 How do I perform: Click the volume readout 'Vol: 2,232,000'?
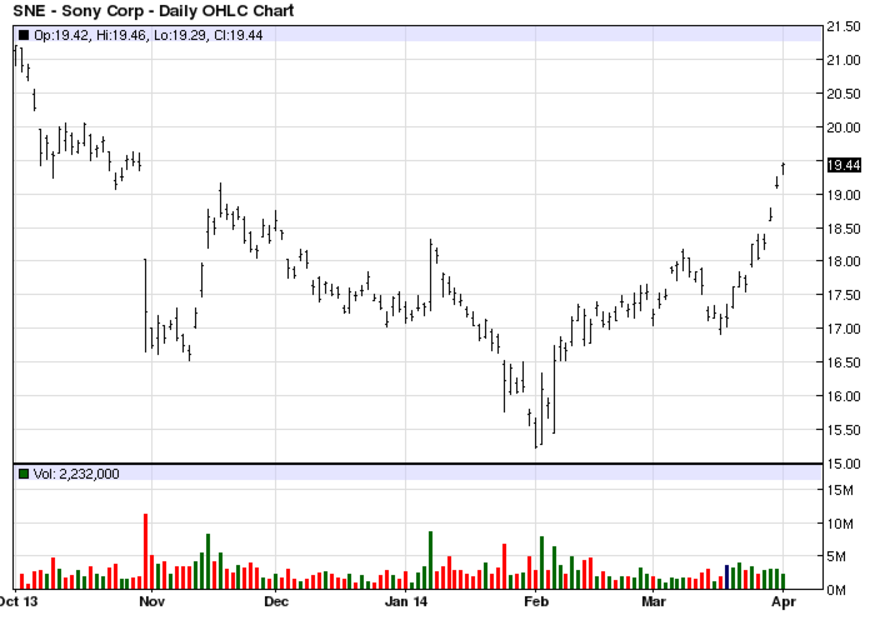(x=76, y=474)
